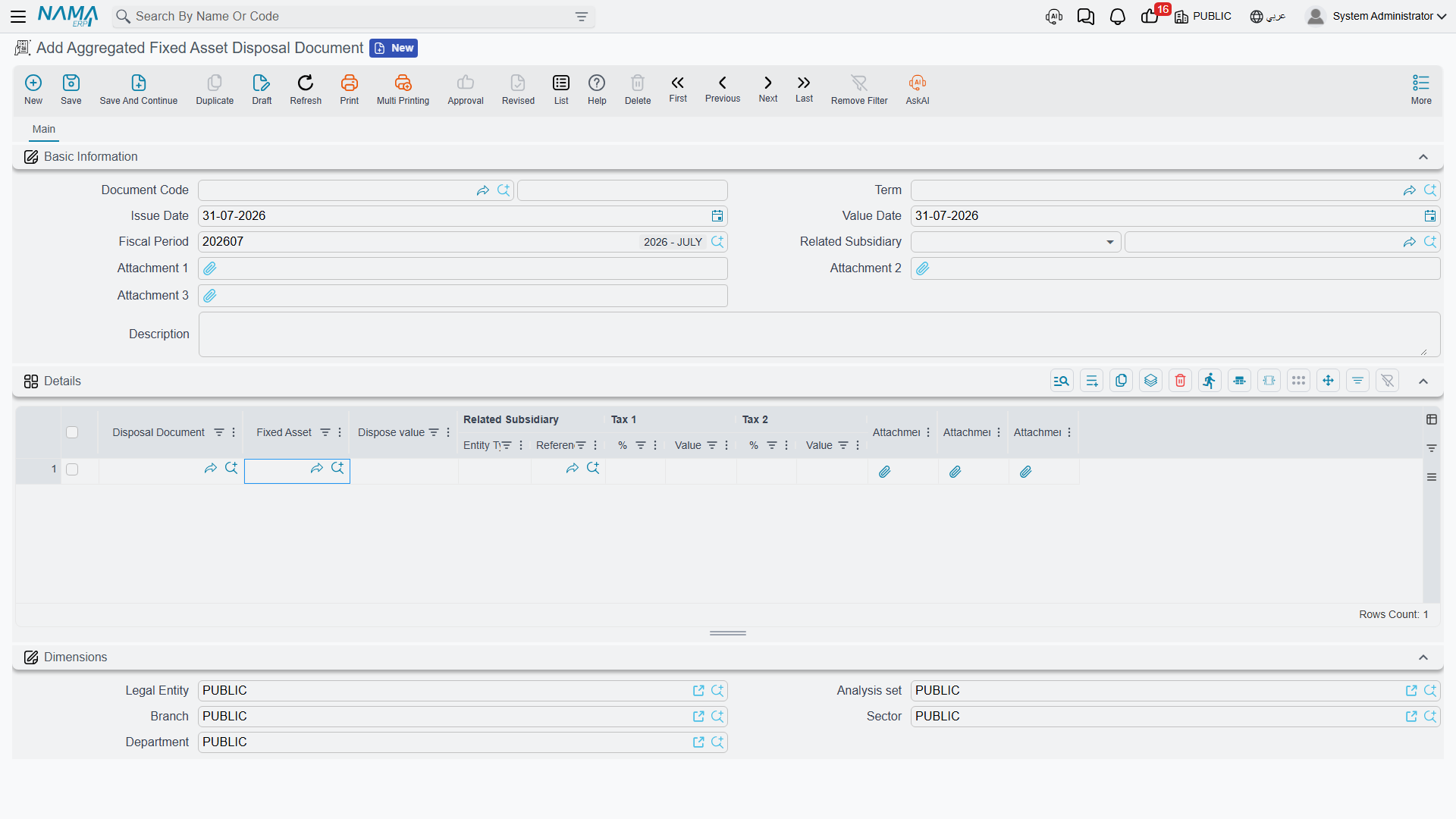Open AskAI assistant

(x=918, y=89)
